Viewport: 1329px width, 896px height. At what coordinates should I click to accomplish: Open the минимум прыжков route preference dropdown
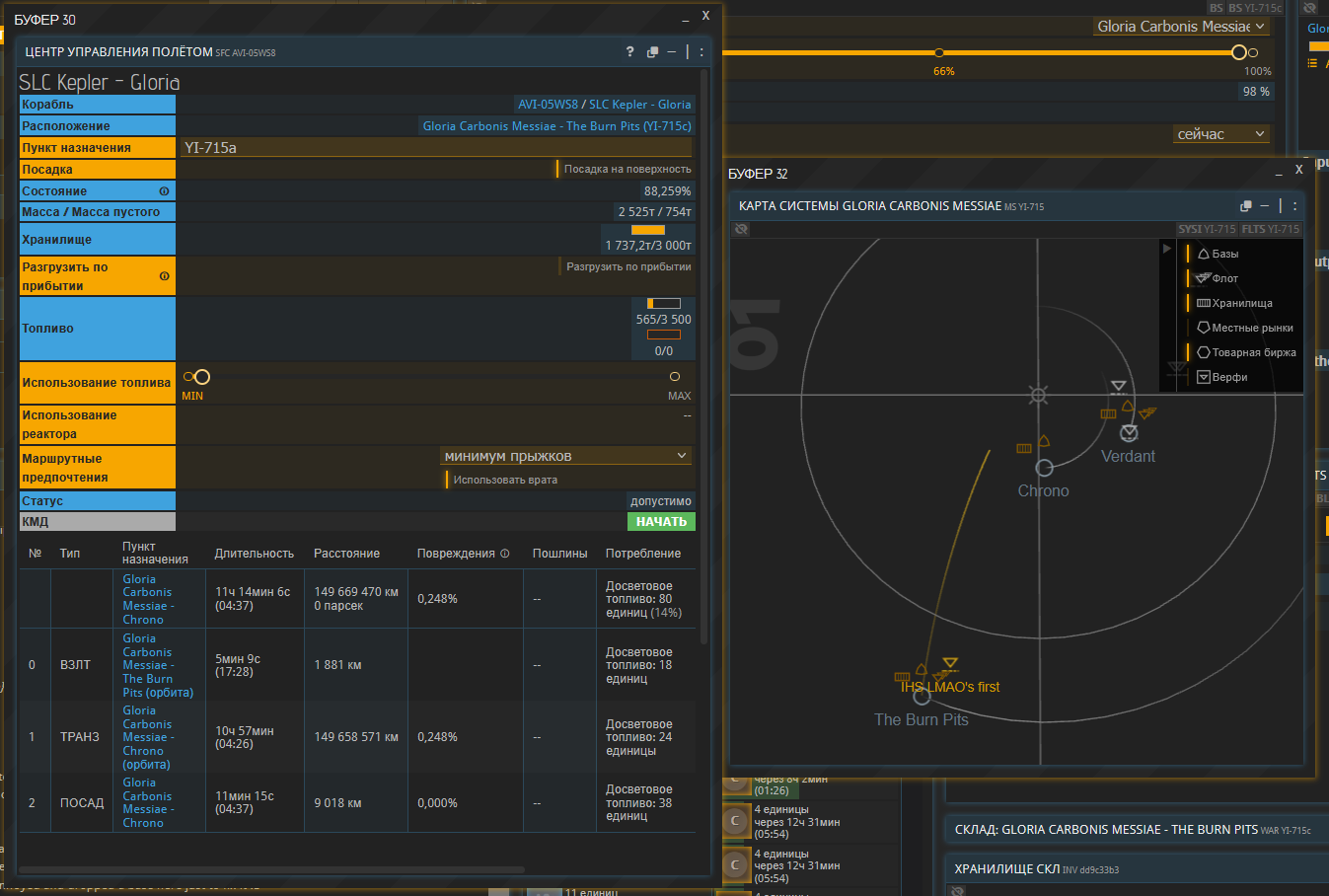565,456
